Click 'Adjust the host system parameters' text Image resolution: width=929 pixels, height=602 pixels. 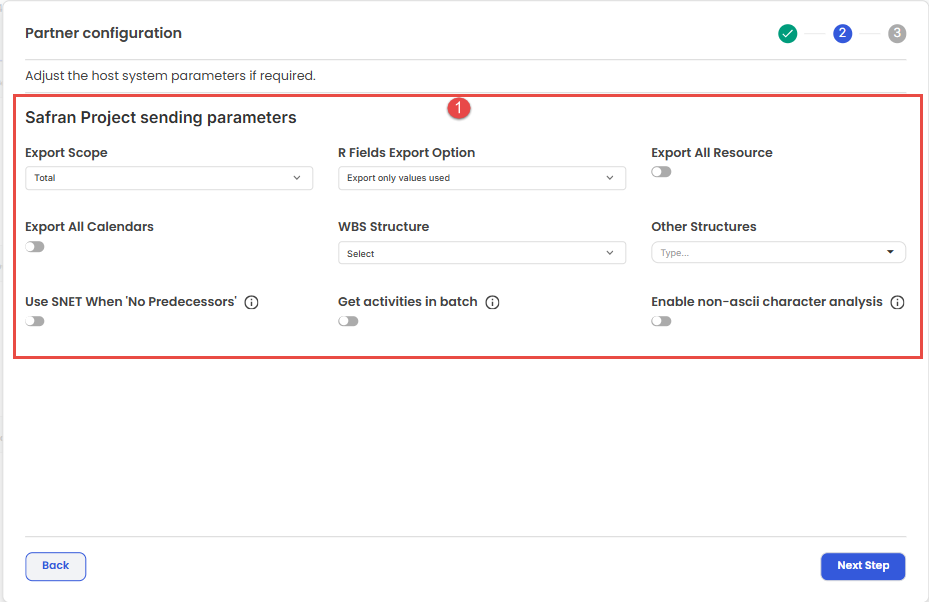[x=170, y=76]
